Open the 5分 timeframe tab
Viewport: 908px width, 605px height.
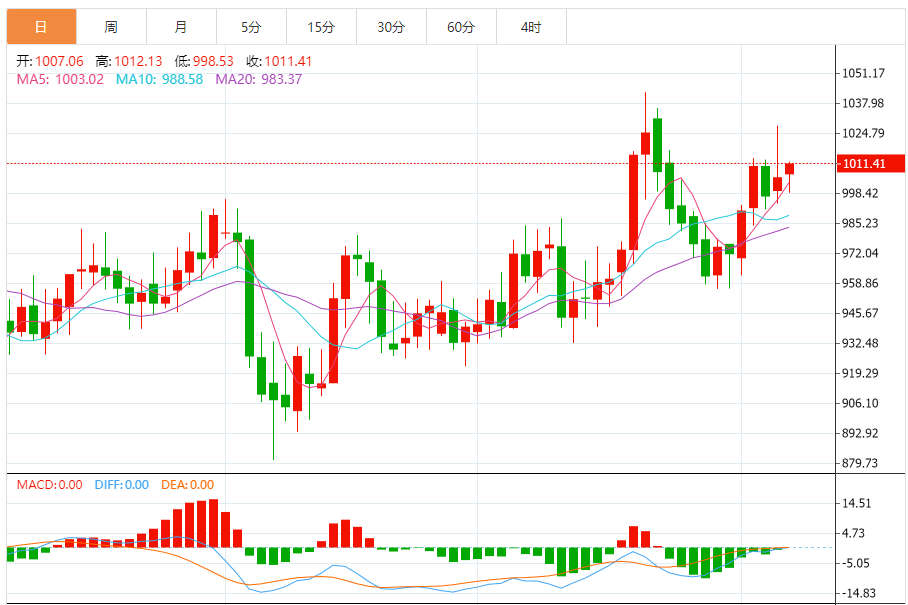click(251, 27)
